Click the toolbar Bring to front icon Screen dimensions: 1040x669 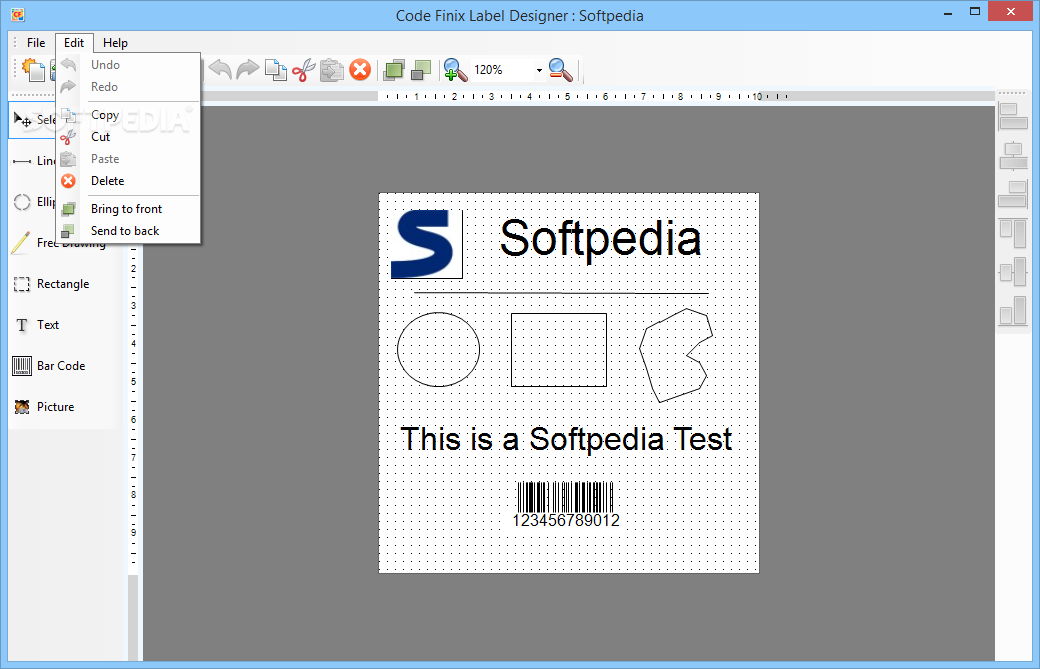[x=393, y=70]
